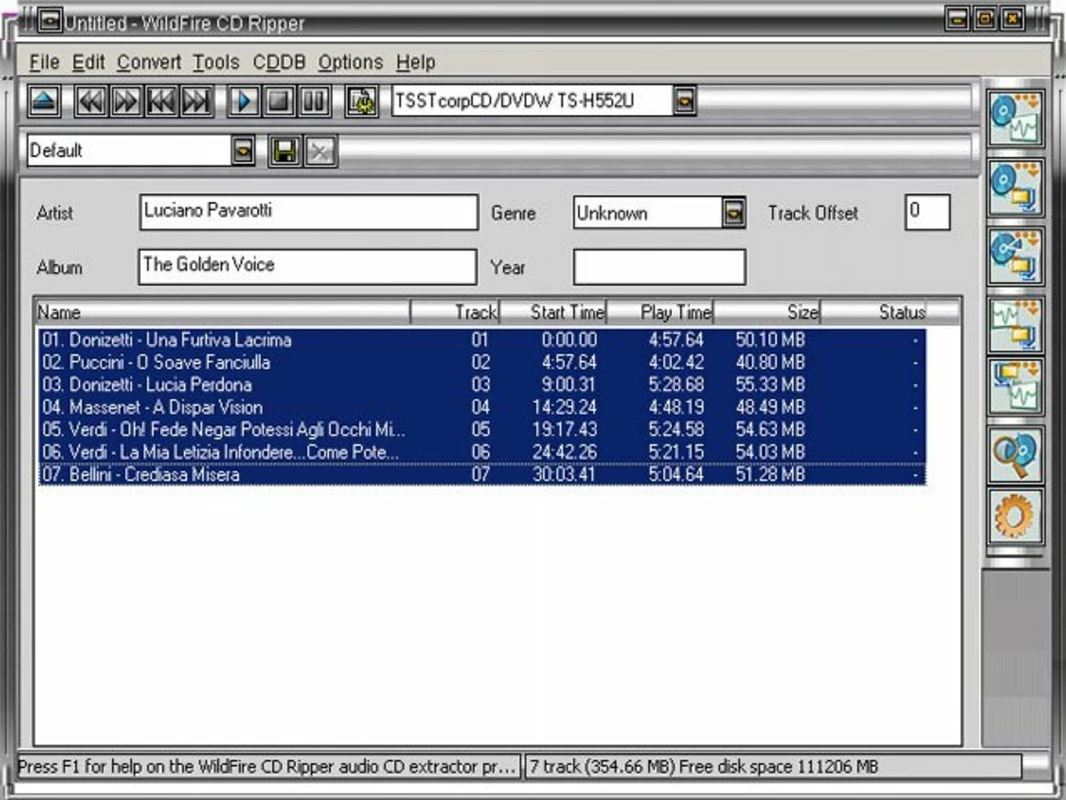
Task: Open the Tools menu
Action: point(216,63)
